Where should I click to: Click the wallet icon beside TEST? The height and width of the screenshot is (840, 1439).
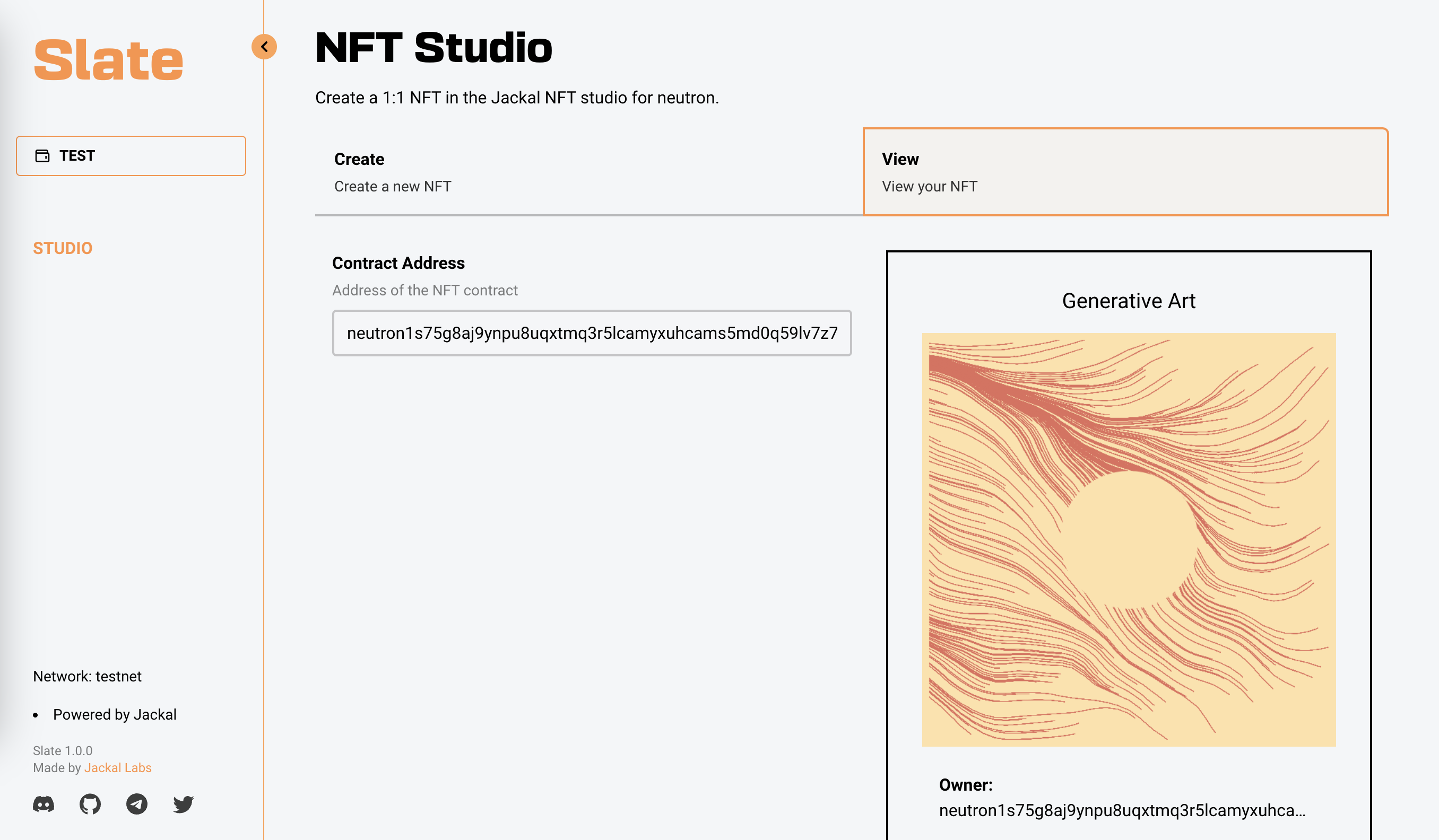click(43, 156)
